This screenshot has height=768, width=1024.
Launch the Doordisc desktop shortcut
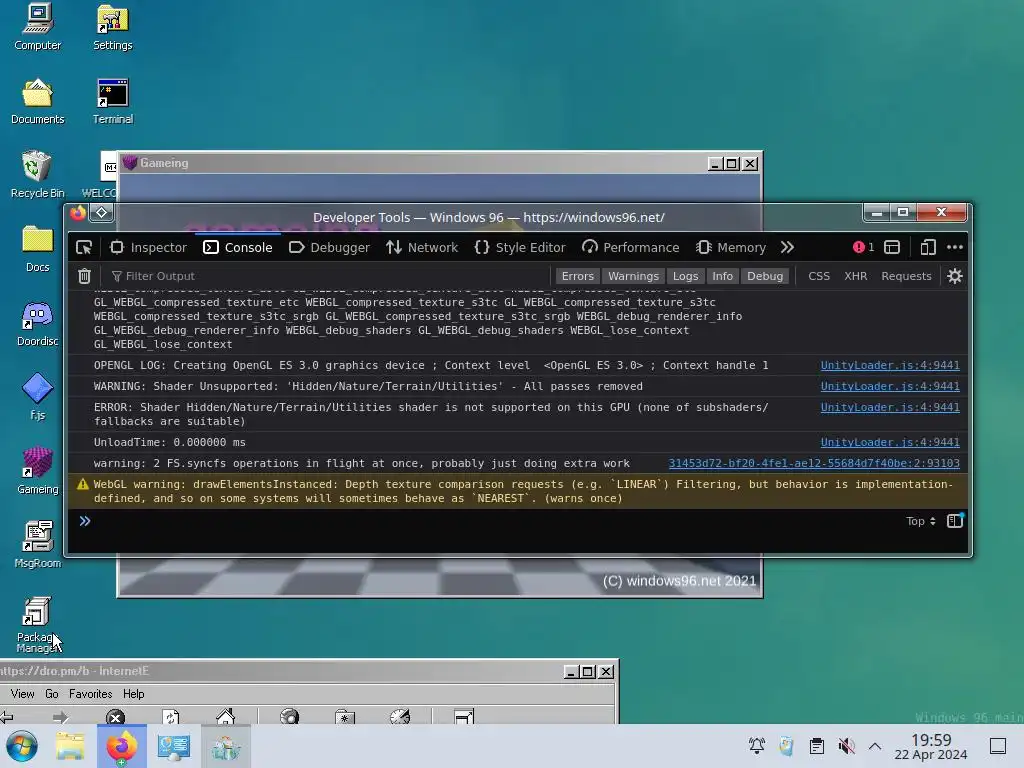pyautogui.click(x=37, y=323)
